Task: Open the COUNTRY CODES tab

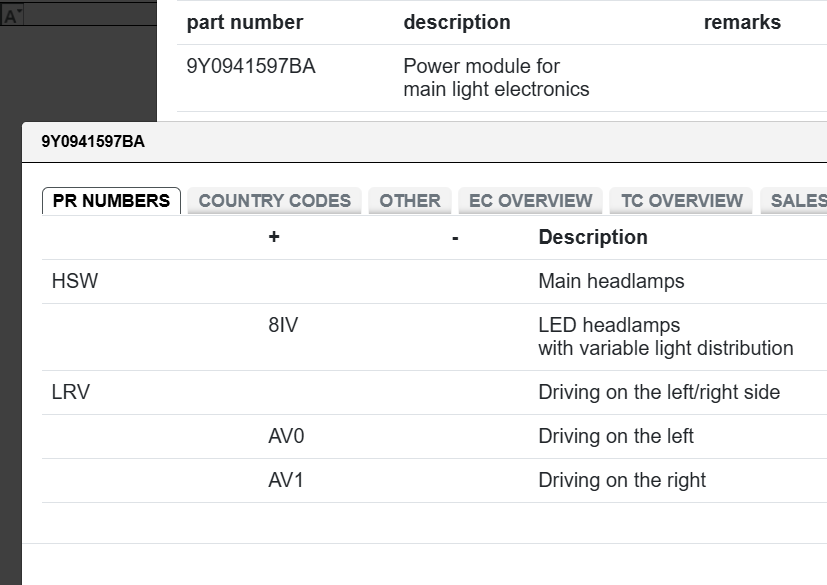Action: tap(274, 200)
